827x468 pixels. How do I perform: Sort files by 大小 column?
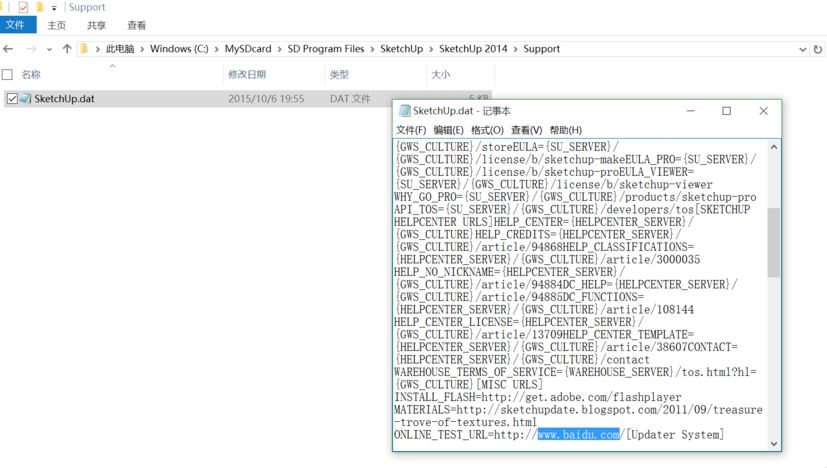tap(441, 74)
